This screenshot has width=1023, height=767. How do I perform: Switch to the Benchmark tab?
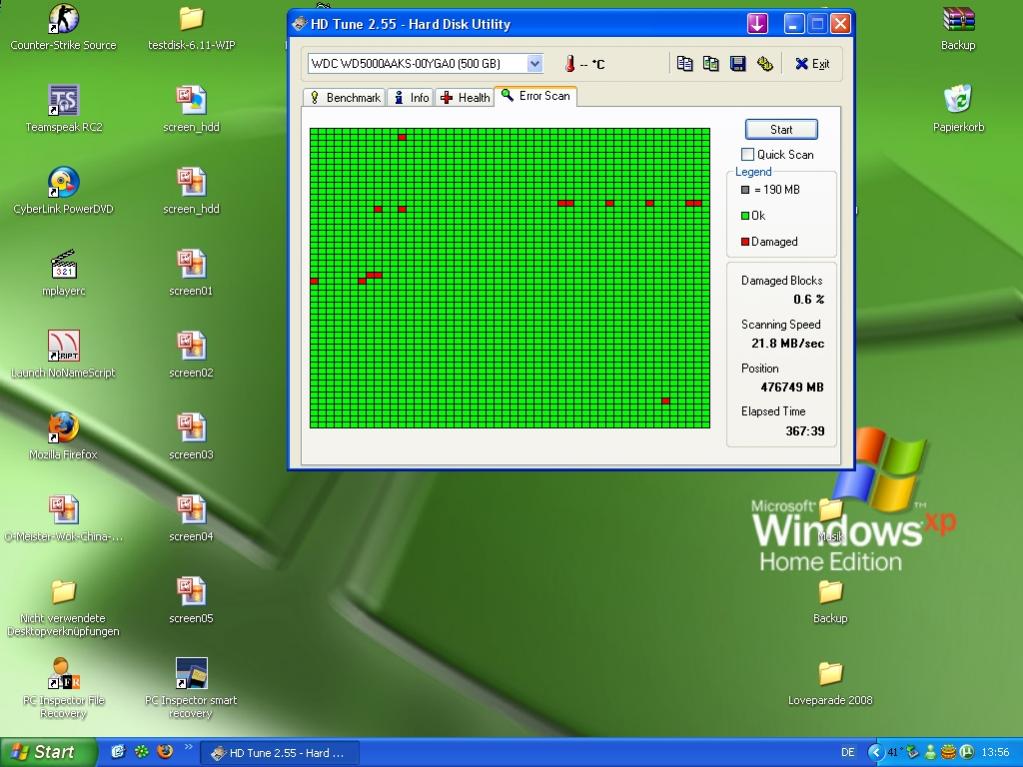click(344, 97)
